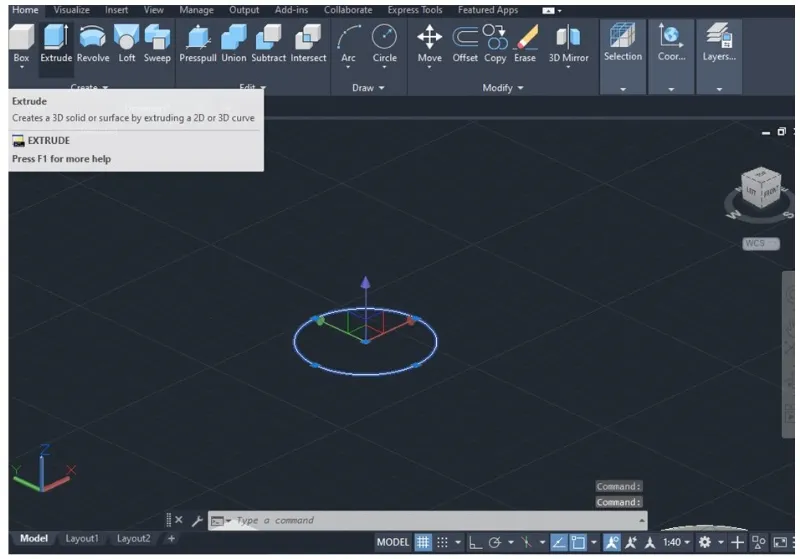Click the Erase tool
Image resolution: width=800 pixels, height=559 pixels.
click(x=525, y=43)
